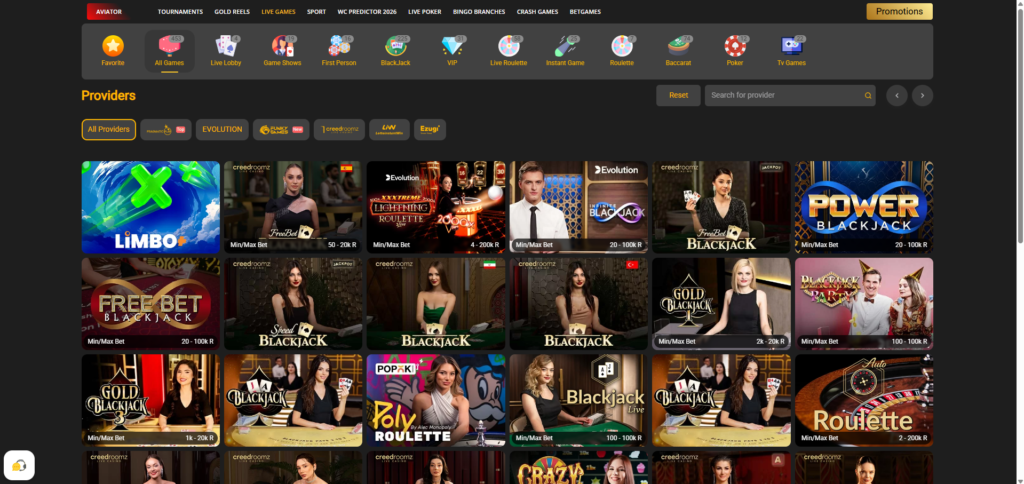Screen dimensions: 1024x484
Task: Open Creedroomz Blackjack with Turkish flag
Action: pyautogui.click(x=579, y=304)
